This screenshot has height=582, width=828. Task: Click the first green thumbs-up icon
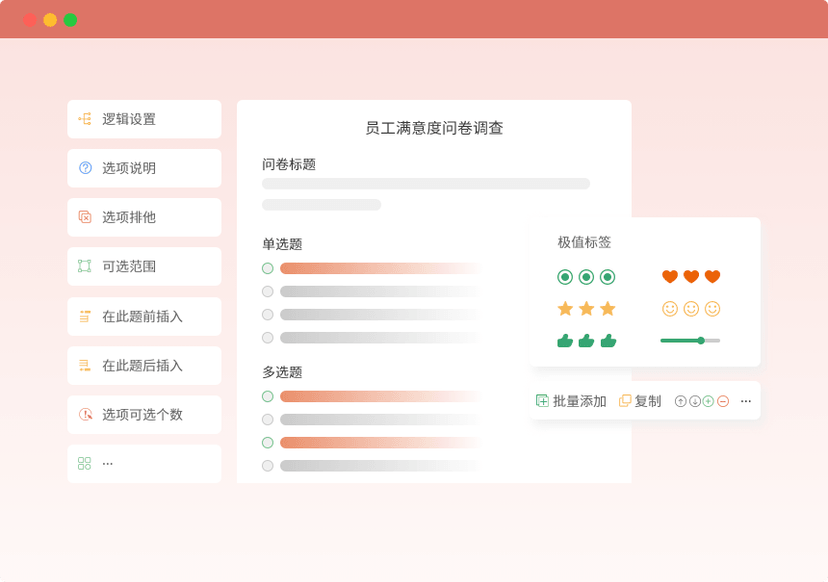[565, 341]
